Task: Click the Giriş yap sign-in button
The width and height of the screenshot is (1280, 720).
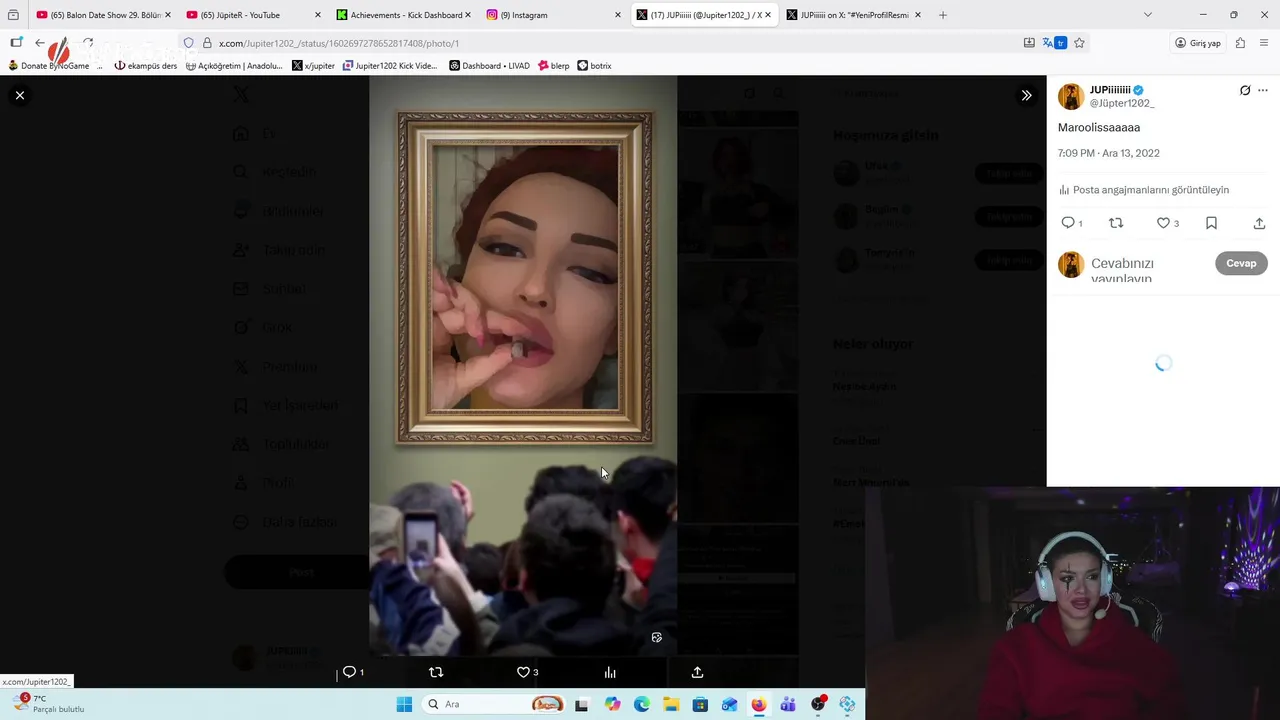Action: [x=1198, y=43]
